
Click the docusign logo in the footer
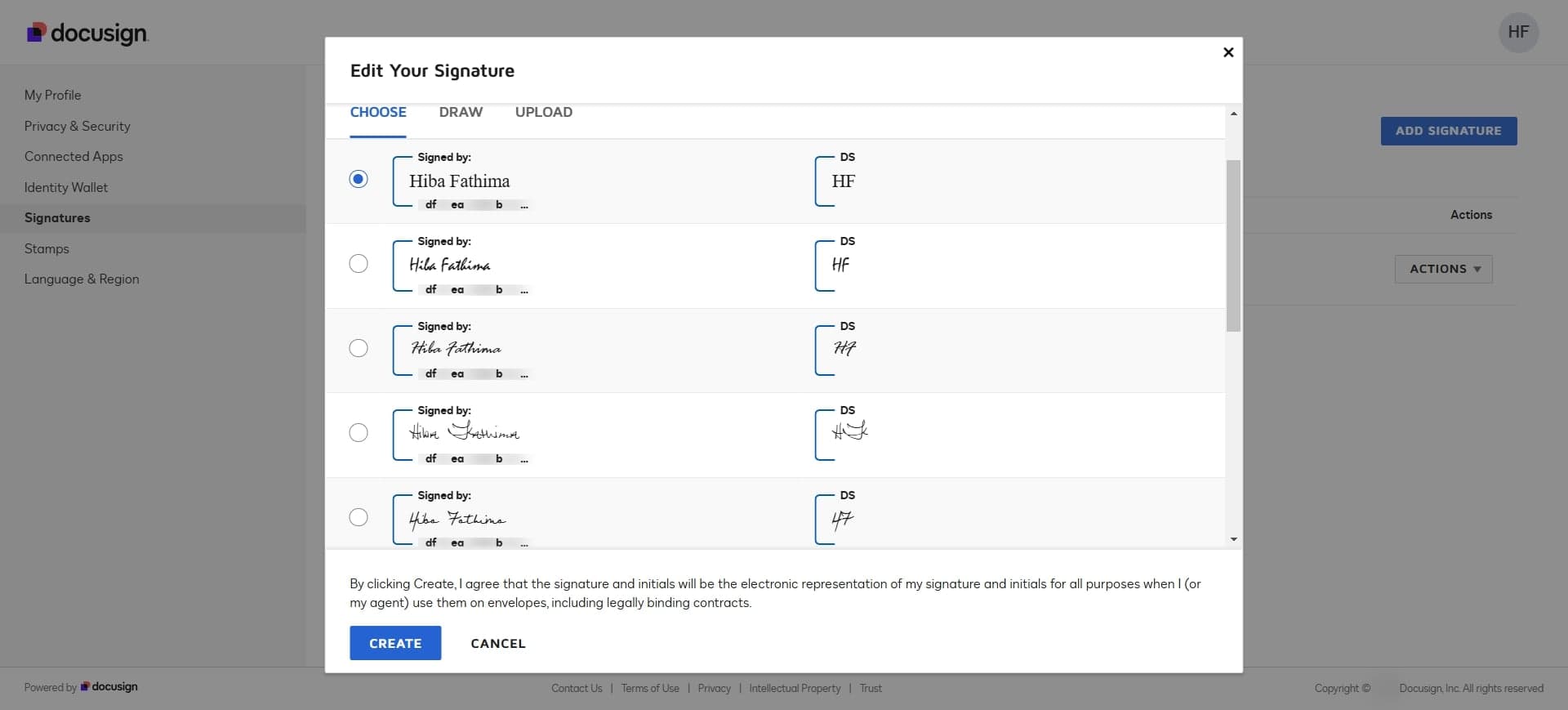coord(109,687)
